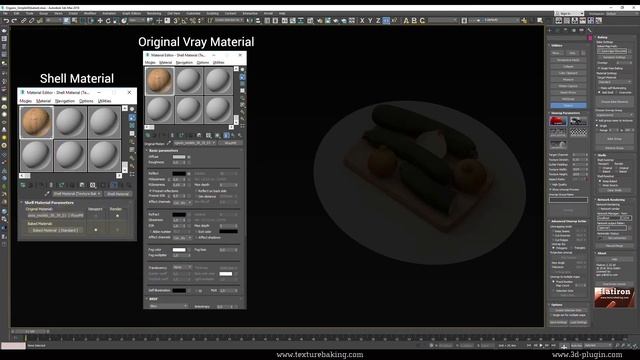Screen dimensions: 640x360
Task: Select Original Material Viewport radio button
Action: click(x=96, y=216)
